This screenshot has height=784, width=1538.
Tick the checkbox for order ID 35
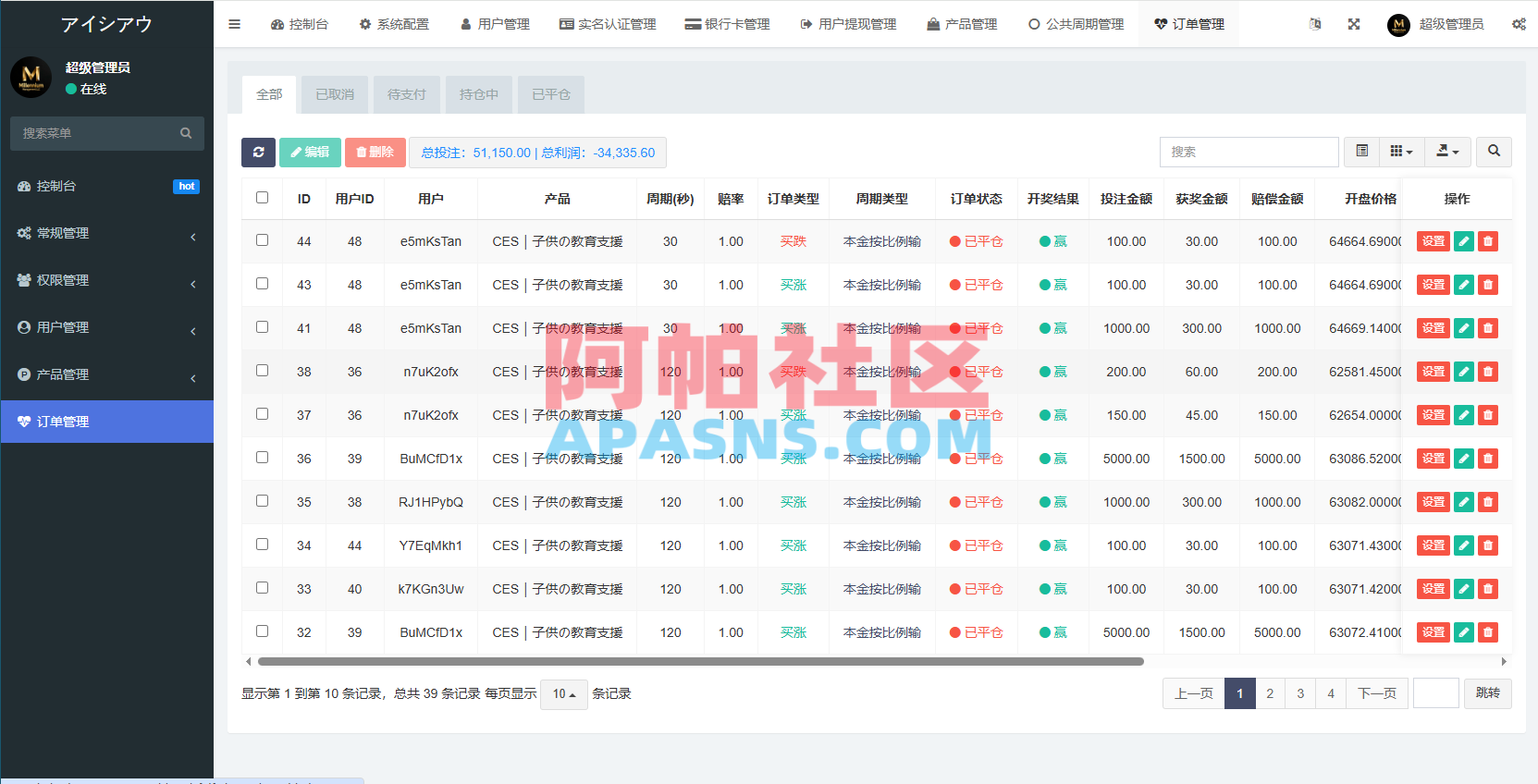(263, 501)
